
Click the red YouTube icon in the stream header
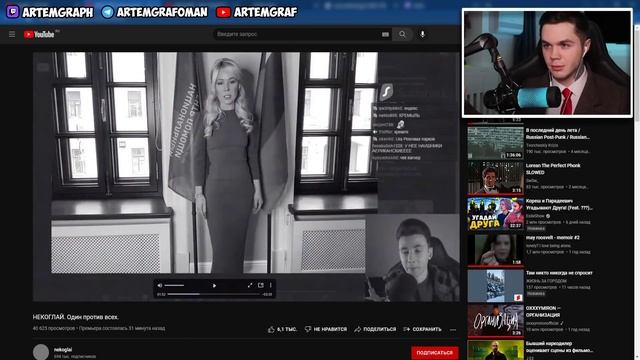click(x=223, y=12)
